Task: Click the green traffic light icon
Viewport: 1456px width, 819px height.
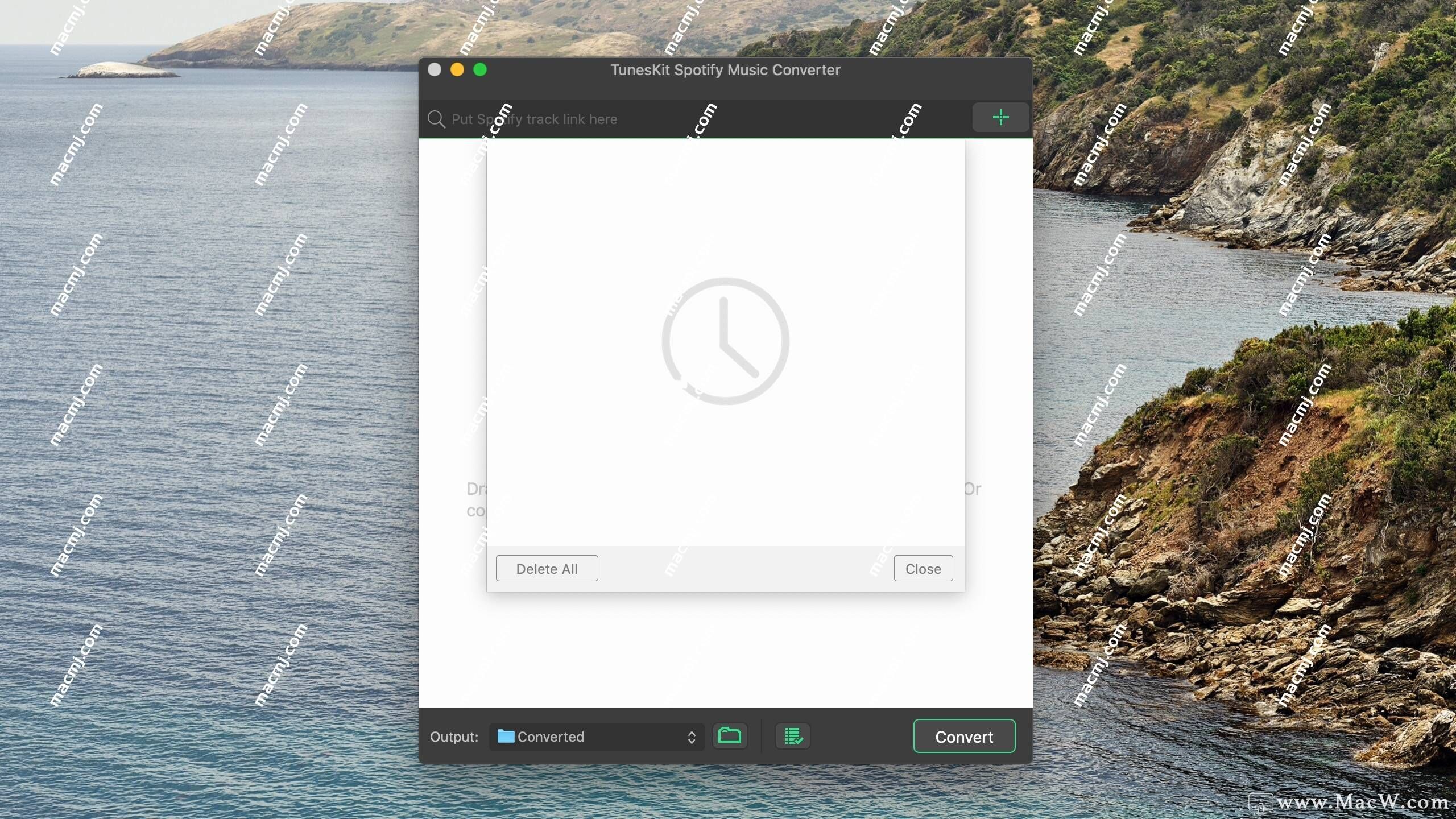Action: click(x=479, y=69)
